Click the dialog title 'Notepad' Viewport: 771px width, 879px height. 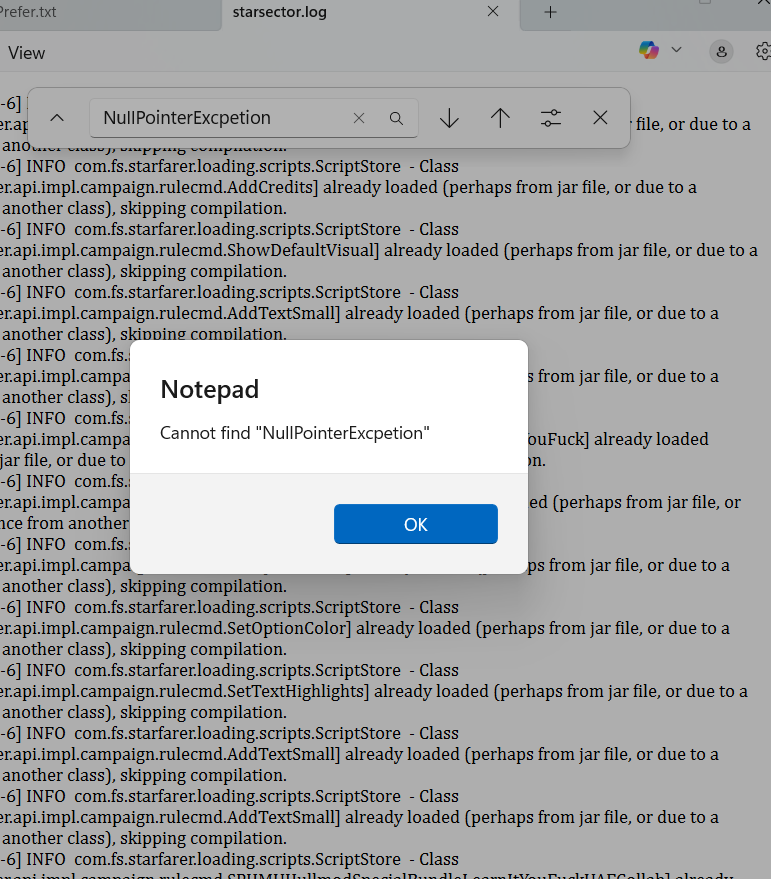pyautogui.click(x=210, y=389)
